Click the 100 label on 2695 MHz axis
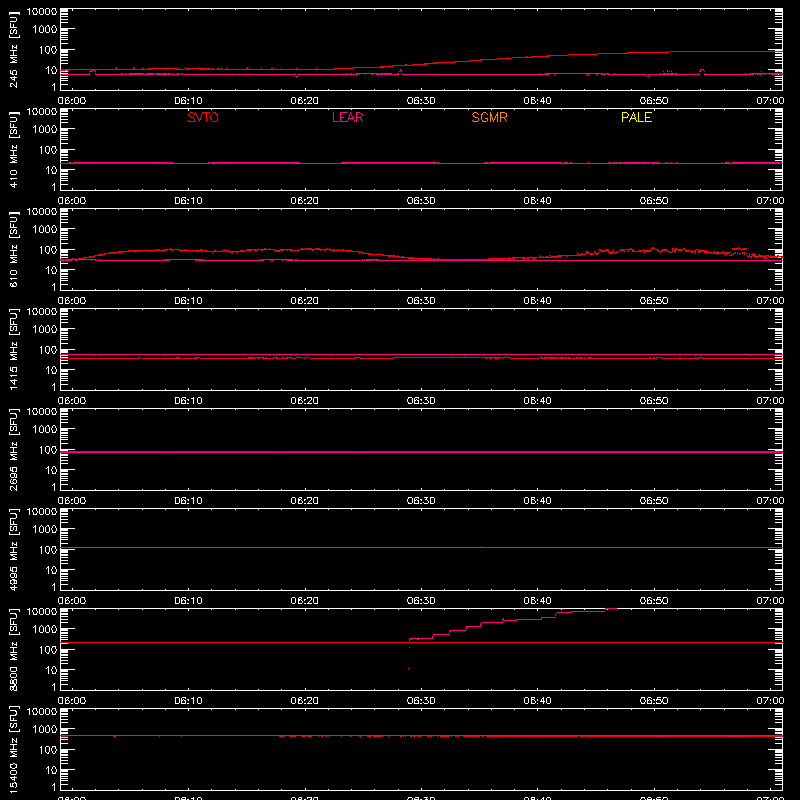 coord(48,450)
